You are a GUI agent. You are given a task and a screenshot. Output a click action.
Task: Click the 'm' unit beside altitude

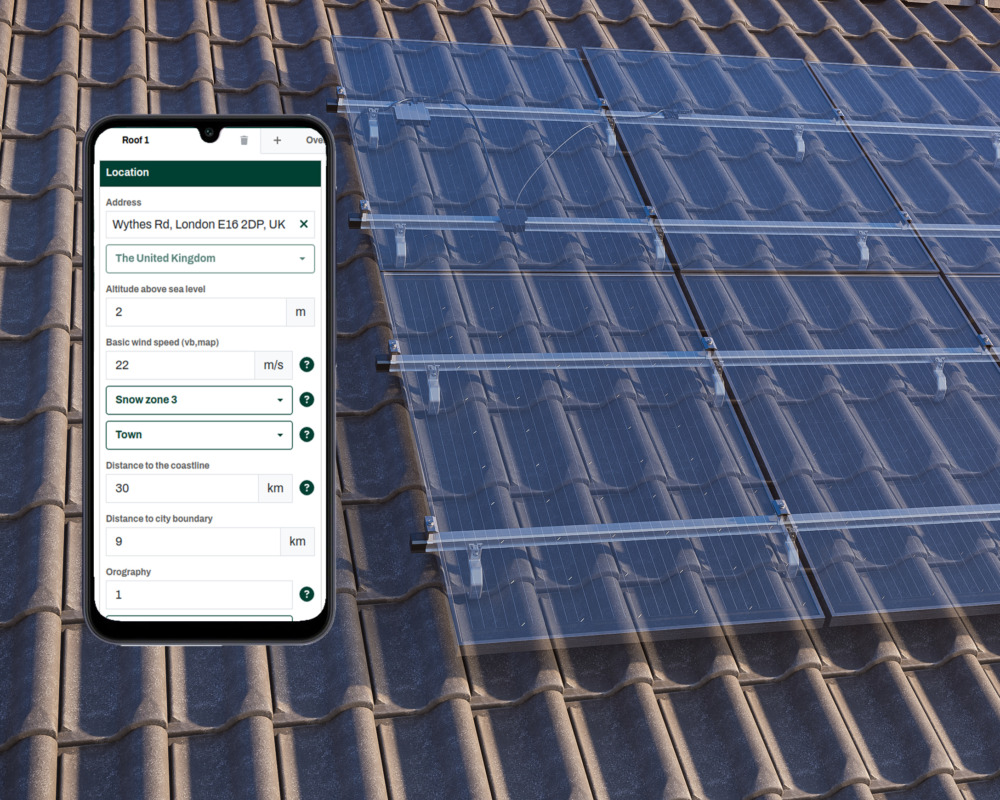point(300,312)
